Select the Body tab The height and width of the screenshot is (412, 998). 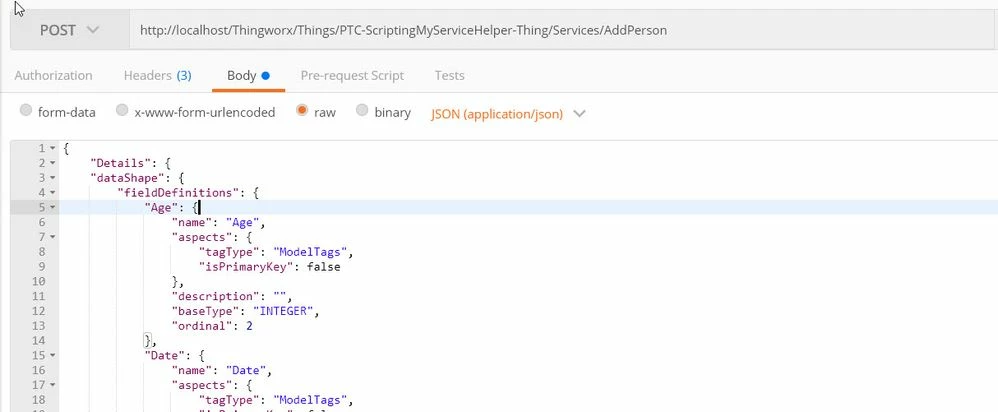[248, 75]
